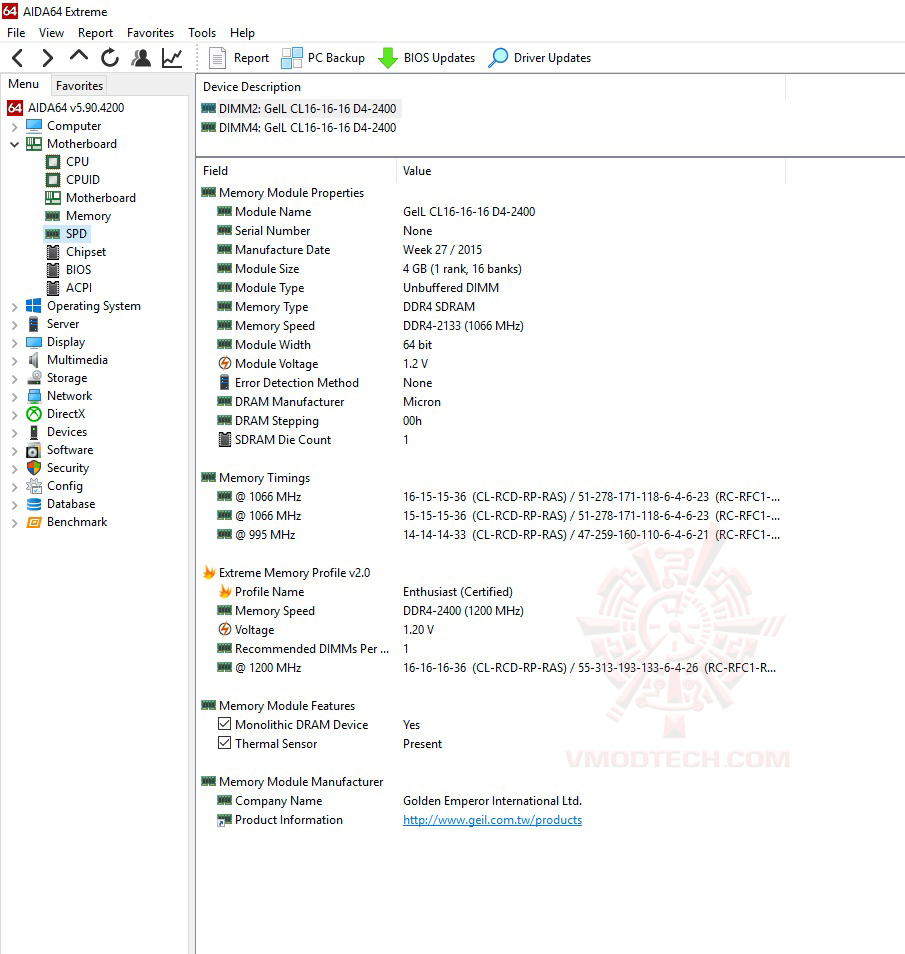Expand the Network node
The width and height of the screenshot is (905, 954).
click(15, 397)
